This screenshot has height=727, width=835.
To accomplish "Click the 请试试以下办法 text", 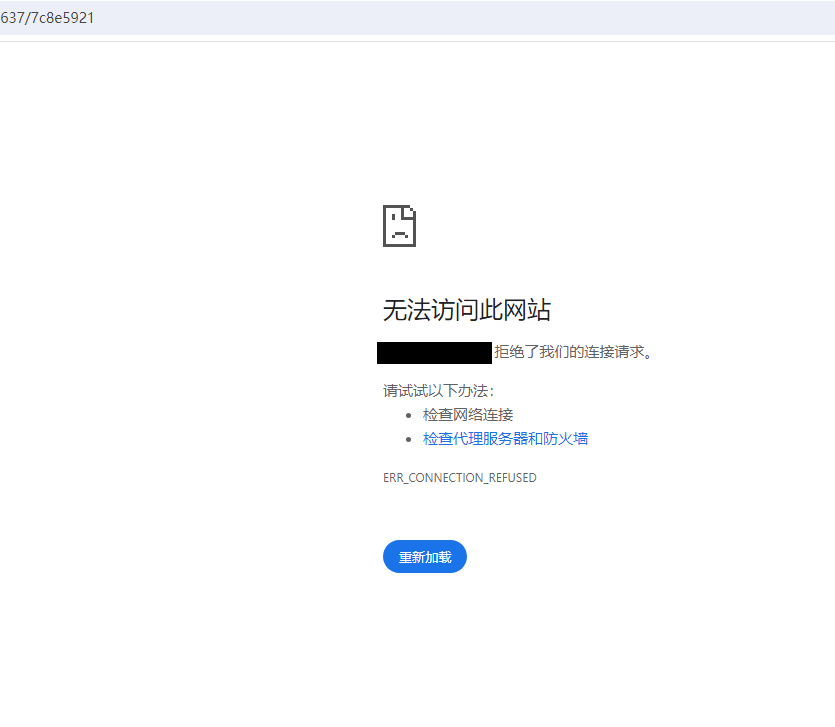I will [x=438, y=391].
